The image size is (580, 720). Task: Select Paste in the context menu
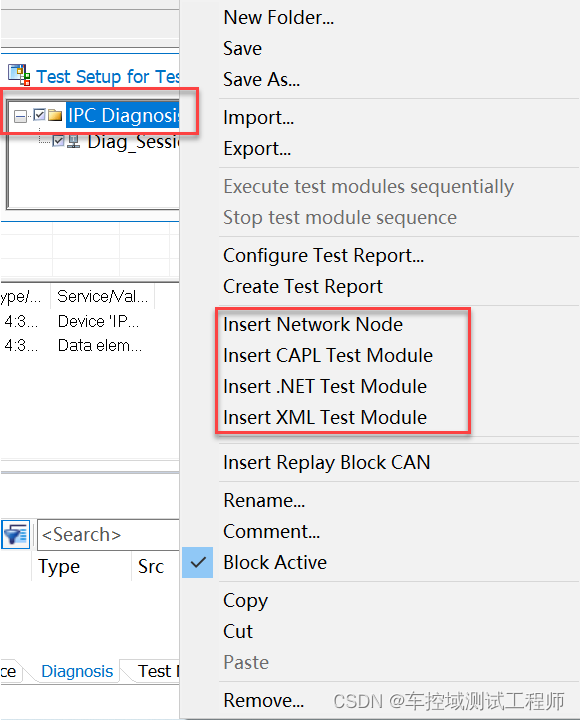click(x=246, y=663)
